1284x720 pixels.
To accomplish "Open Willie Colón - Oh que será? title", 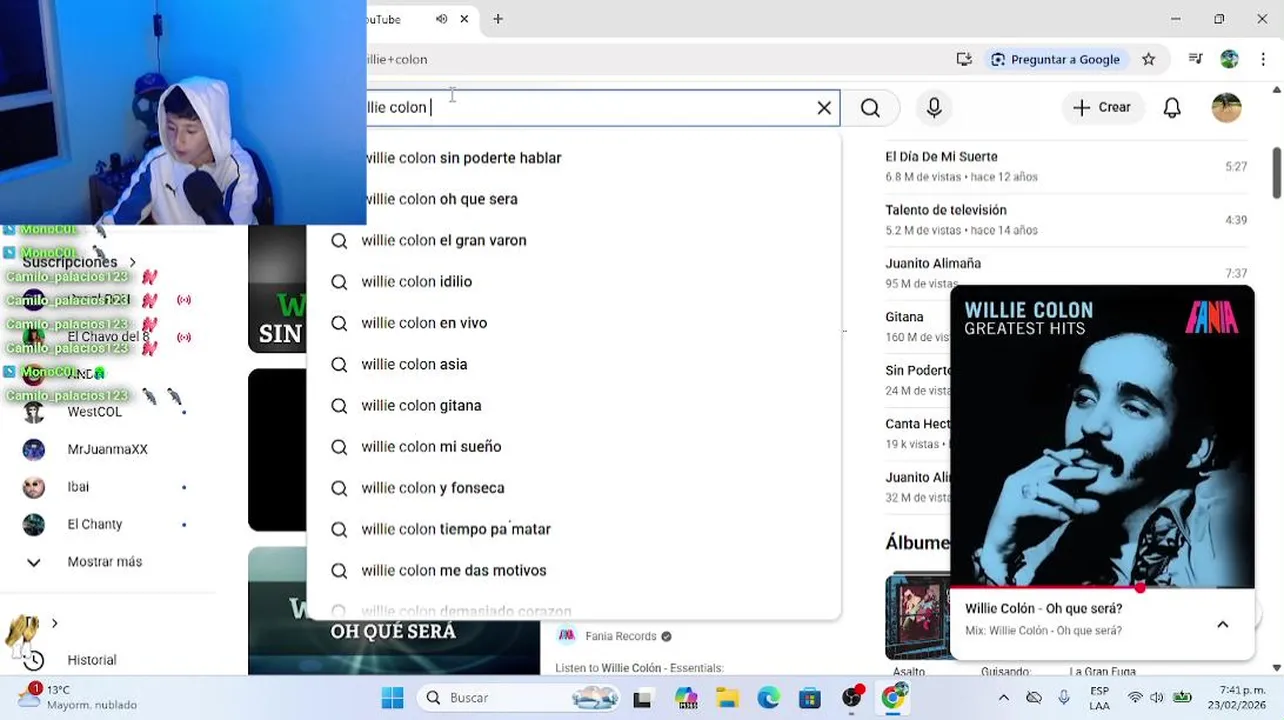I will tap(1043, 608).
